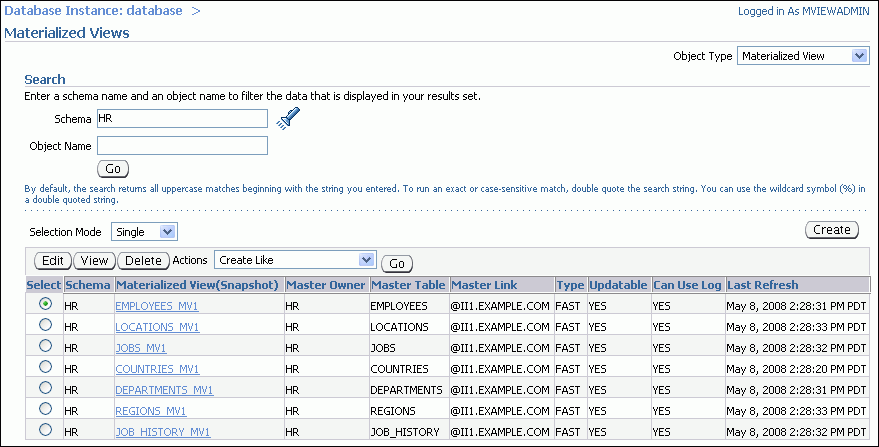879x447 pixels.
Task: Sort by the Master Owner column header
Action: click(x=326, y=285)
